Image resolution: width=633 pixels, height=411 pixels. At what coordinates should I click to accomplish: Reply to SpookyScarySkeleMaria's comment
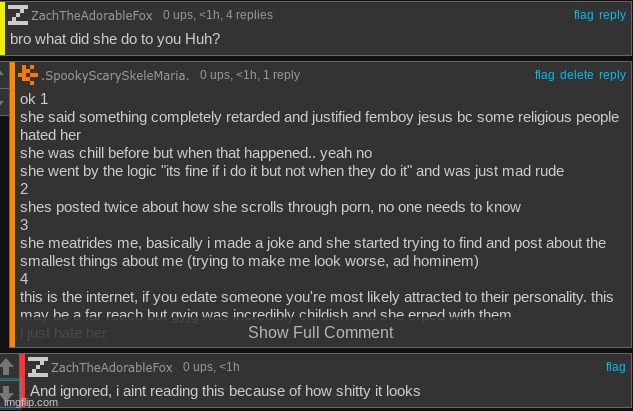[x=612, y=75]
